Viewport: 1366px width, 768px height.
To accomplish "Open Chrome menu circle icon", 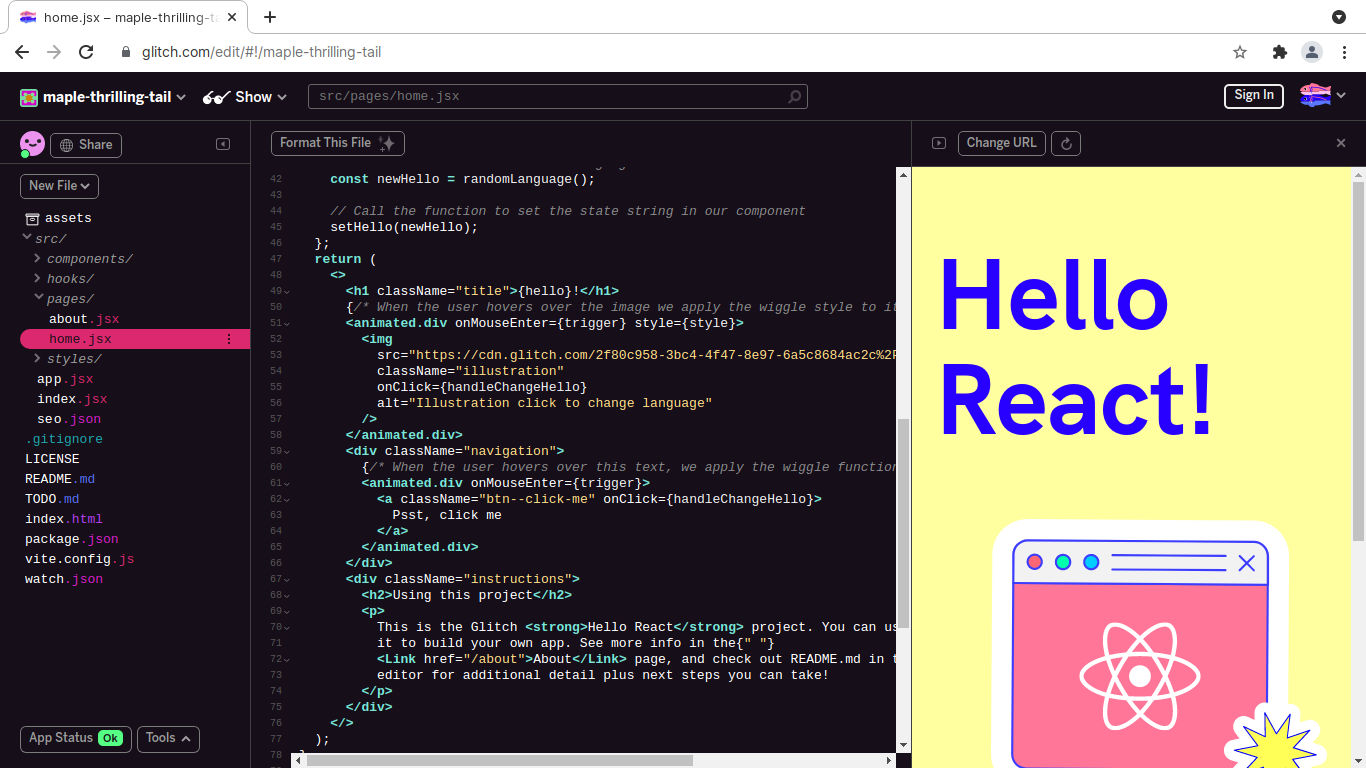I will click(1339, 17).
